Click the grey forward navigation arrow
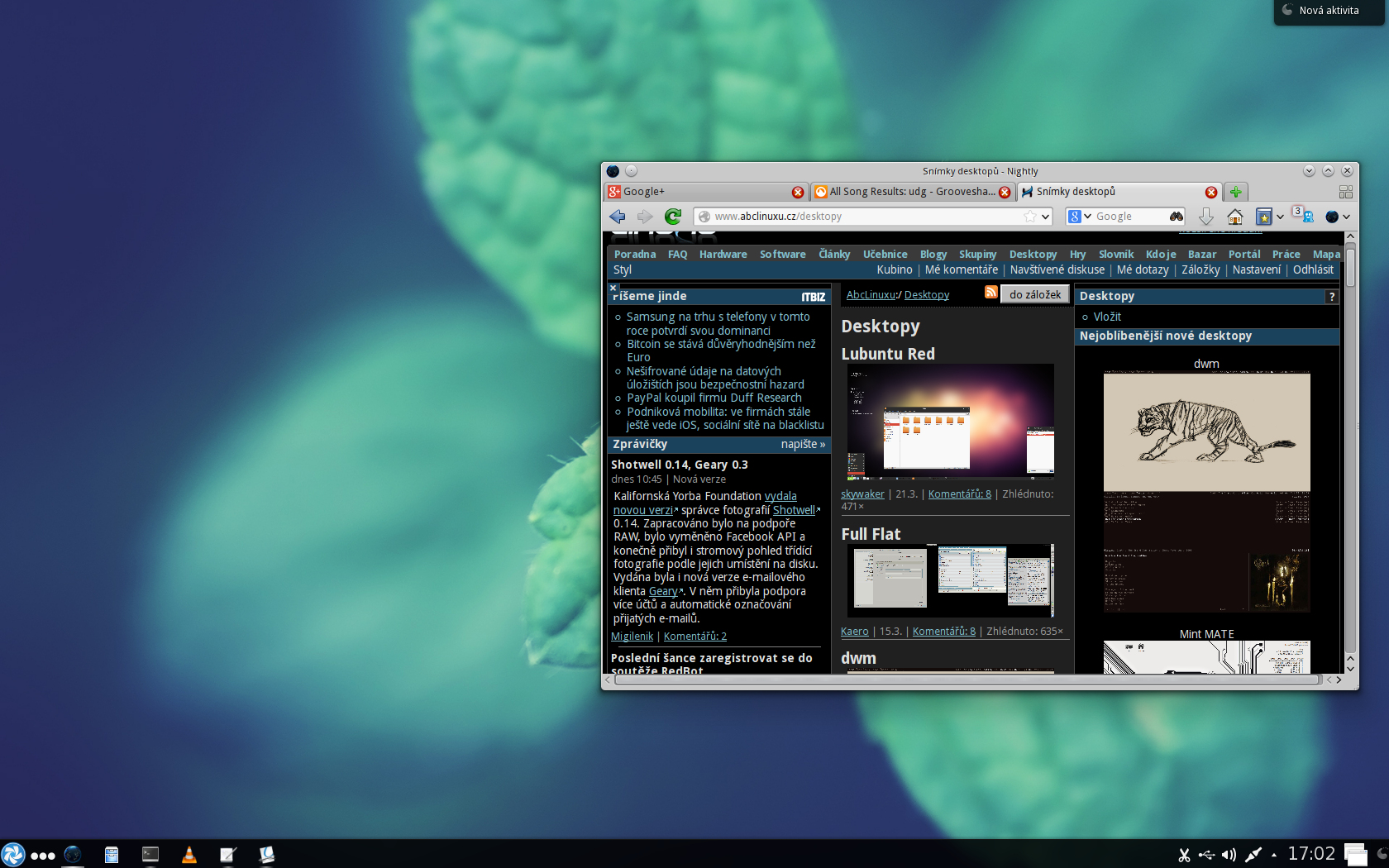The height and width of the screenshot is (868, 1389). [645, 217]
